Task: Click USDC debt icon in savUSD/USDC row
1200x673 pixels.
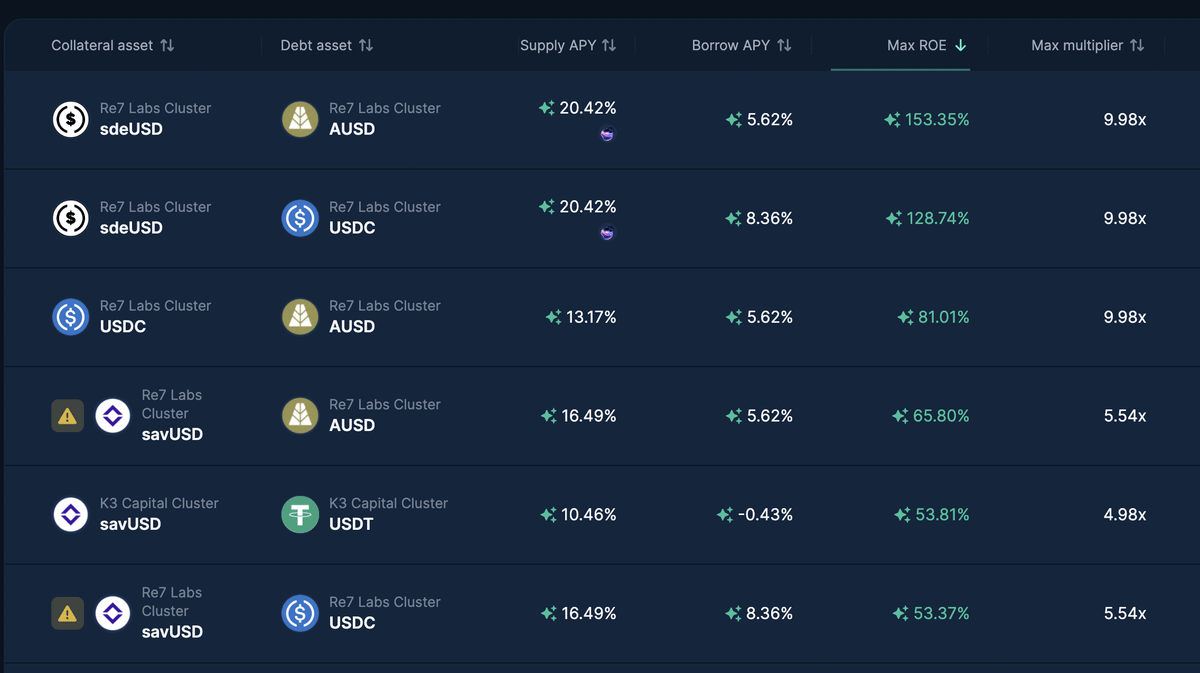Action: 300,614
